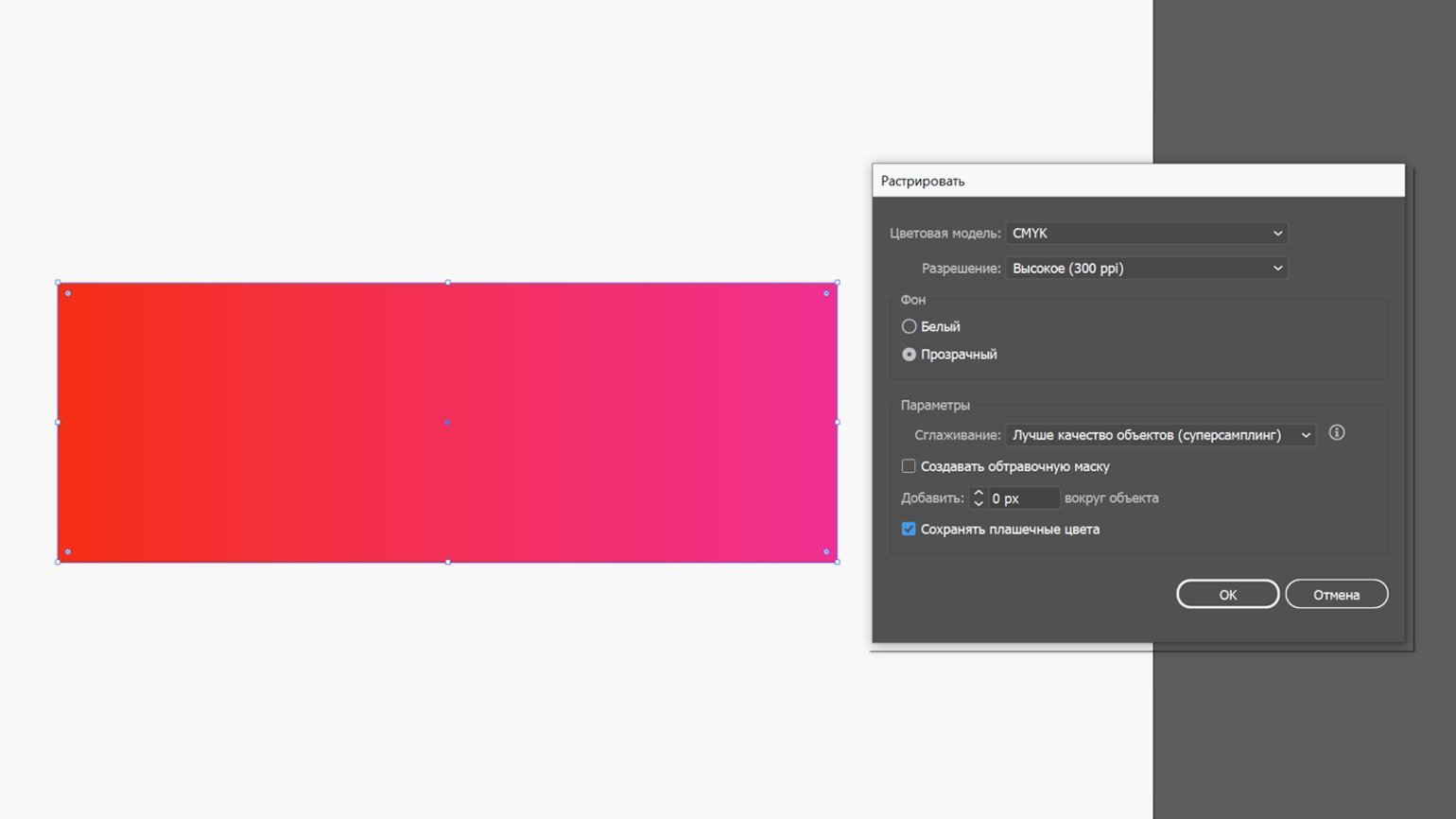1456x819 pixels.
Task: Click the bottom-center bounding box handle
Action: pos(447,562)
